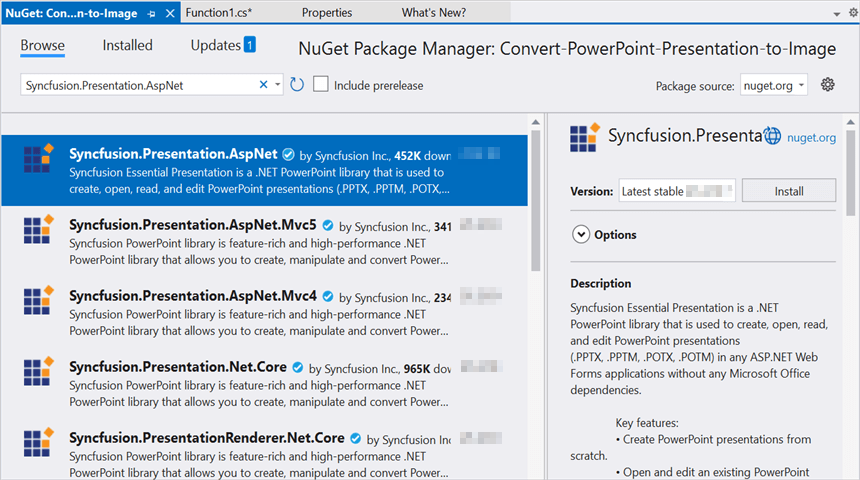Image resolution: width=860 pixels, height=480 pixels.
Task: Open the nuget.org link
Action: (x=811, y=138)
